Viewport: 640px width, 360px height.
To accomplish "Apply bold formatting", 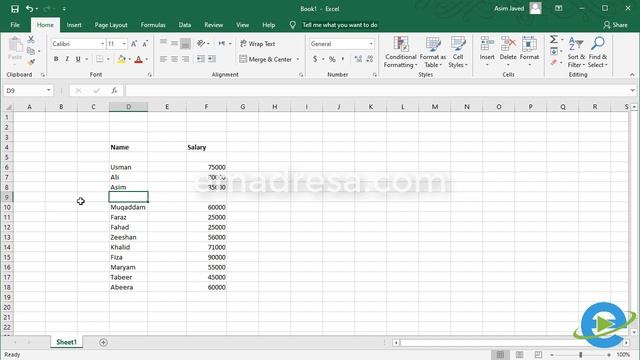I will (56, 59).
